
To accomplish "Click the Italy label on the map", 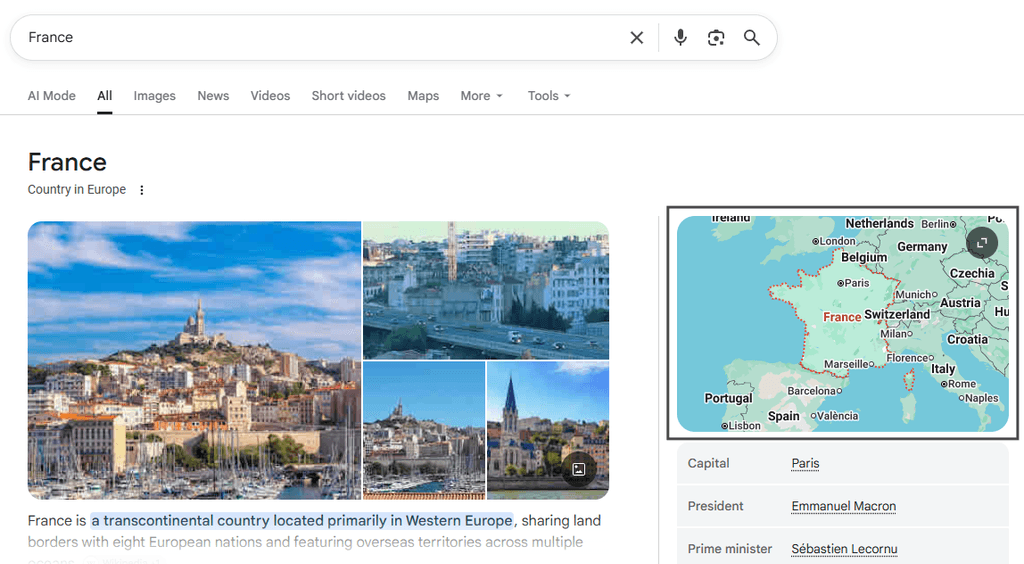I will 943,369.
